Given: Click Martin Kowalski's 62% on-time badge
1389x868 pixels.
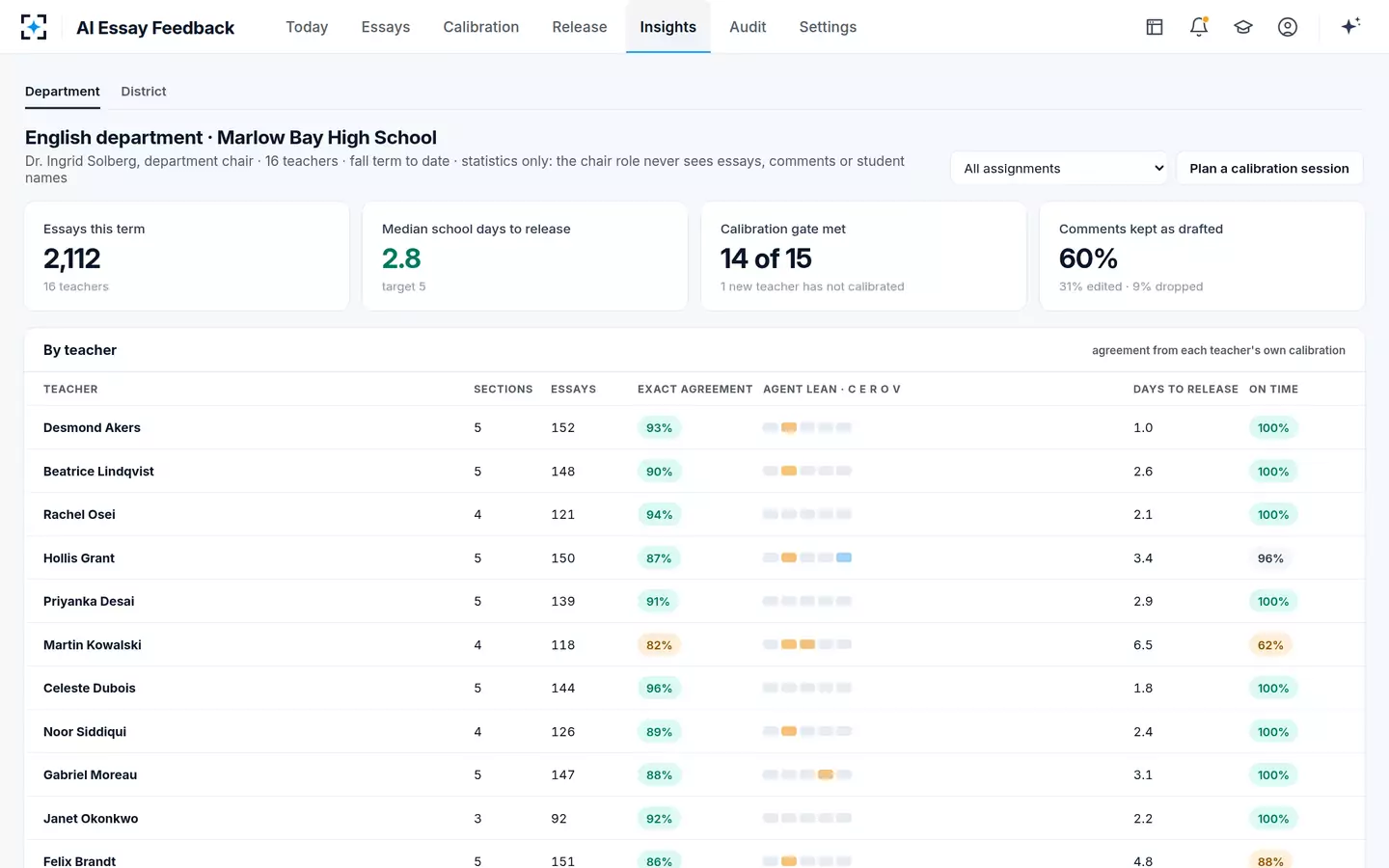Looking at the screenshot, I should tap(1270, 645).
